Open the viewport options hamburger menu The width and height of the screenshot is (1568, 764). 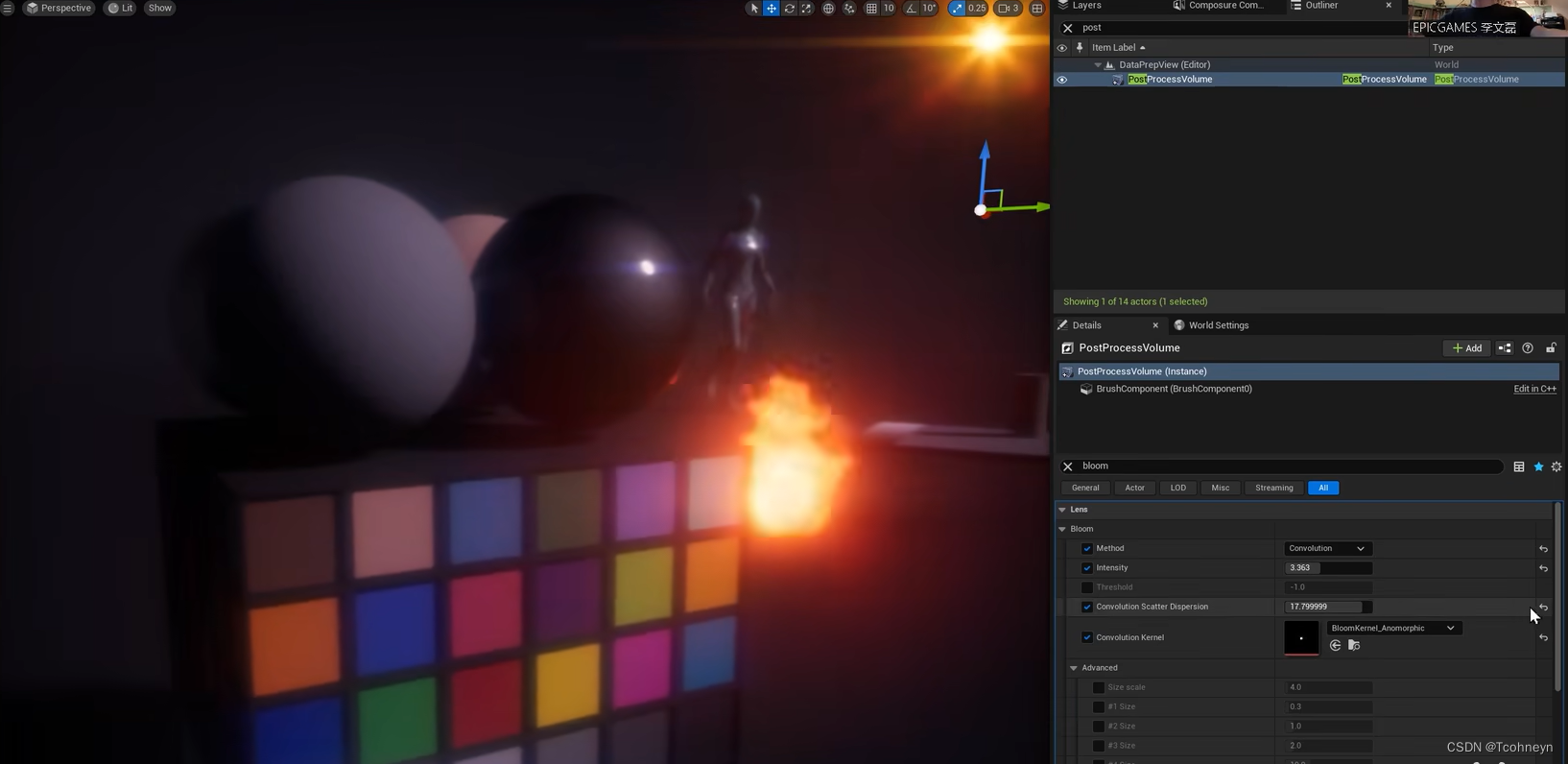tap(8, 8)
